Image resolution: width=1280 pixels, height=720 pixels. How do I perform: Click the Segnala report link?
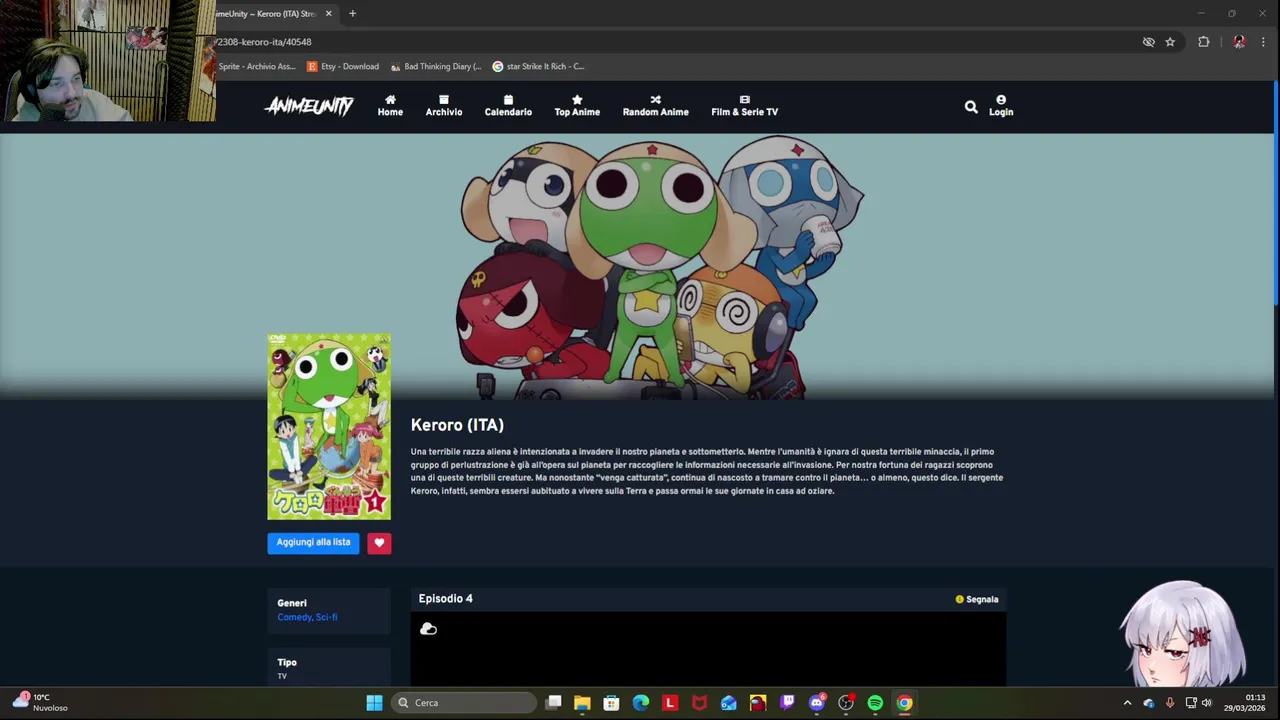(977, 599)
